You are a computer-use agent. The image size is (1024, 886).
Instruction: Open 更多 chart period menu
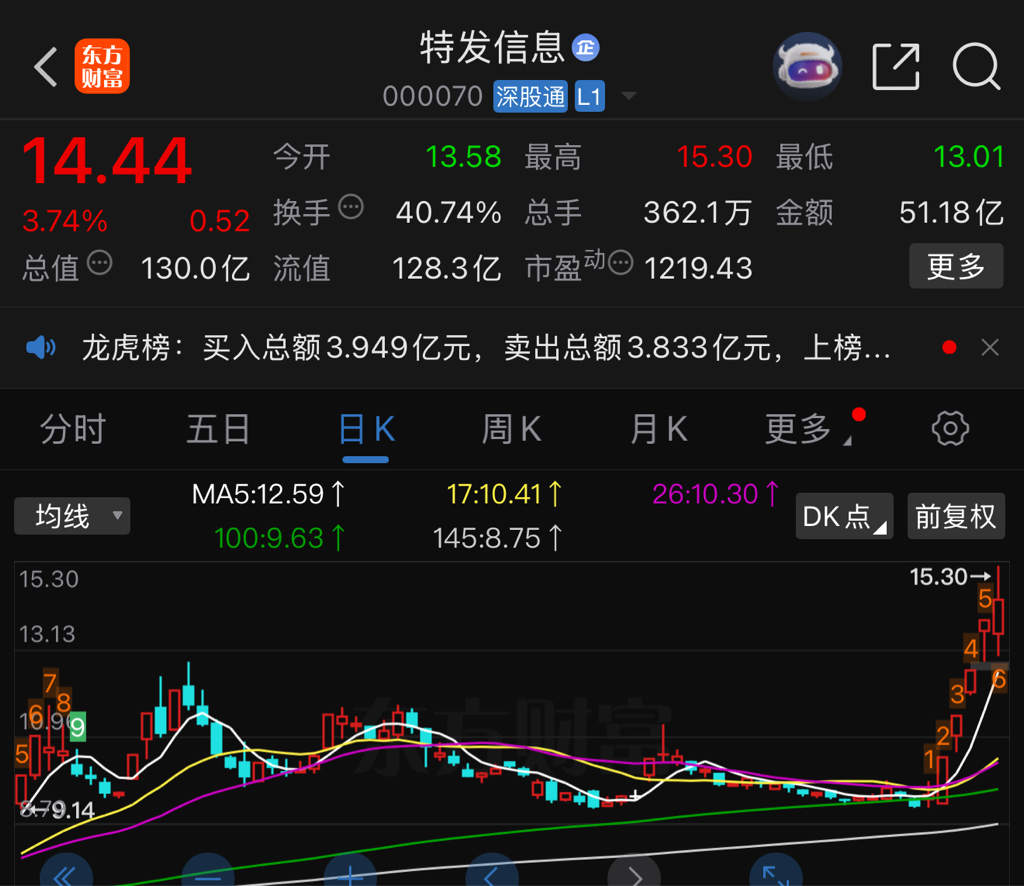pos(795,428)
